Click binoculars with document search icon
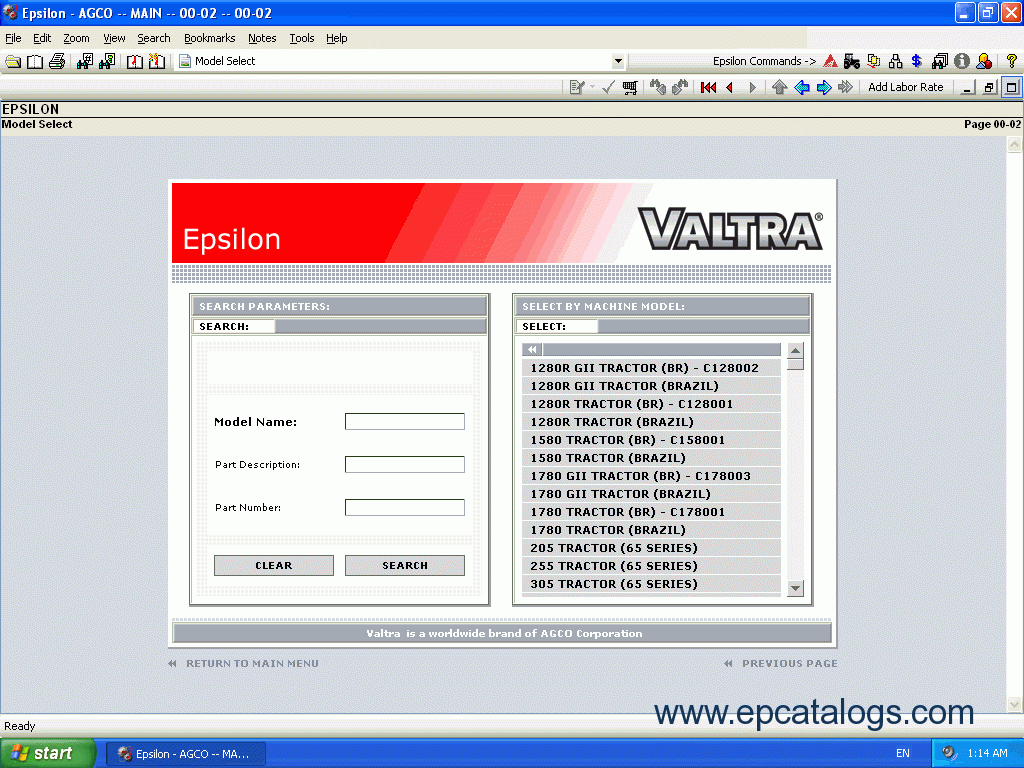 [x=107, y=61]
